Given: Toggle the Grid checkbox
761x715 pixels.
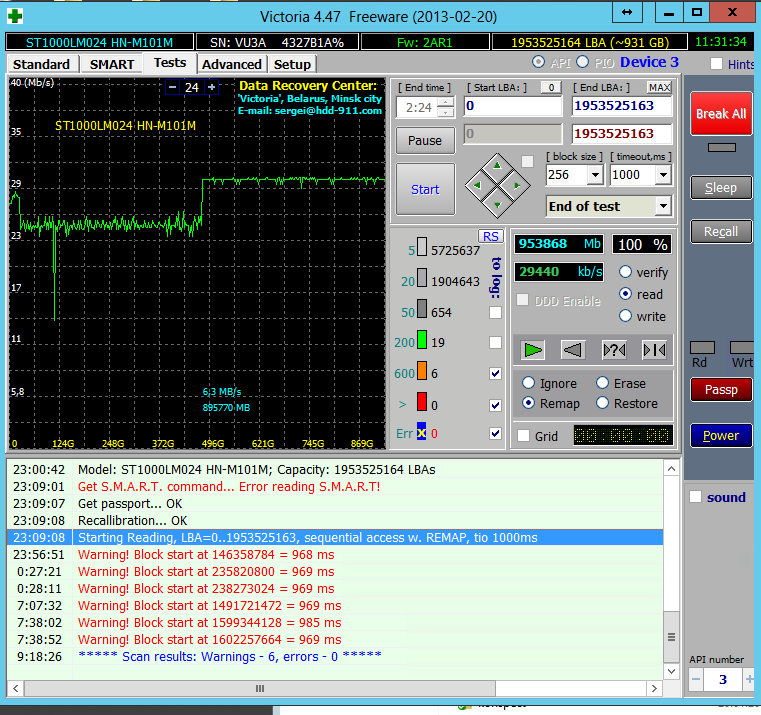Looking at the screenshot, I should (523, 435).
